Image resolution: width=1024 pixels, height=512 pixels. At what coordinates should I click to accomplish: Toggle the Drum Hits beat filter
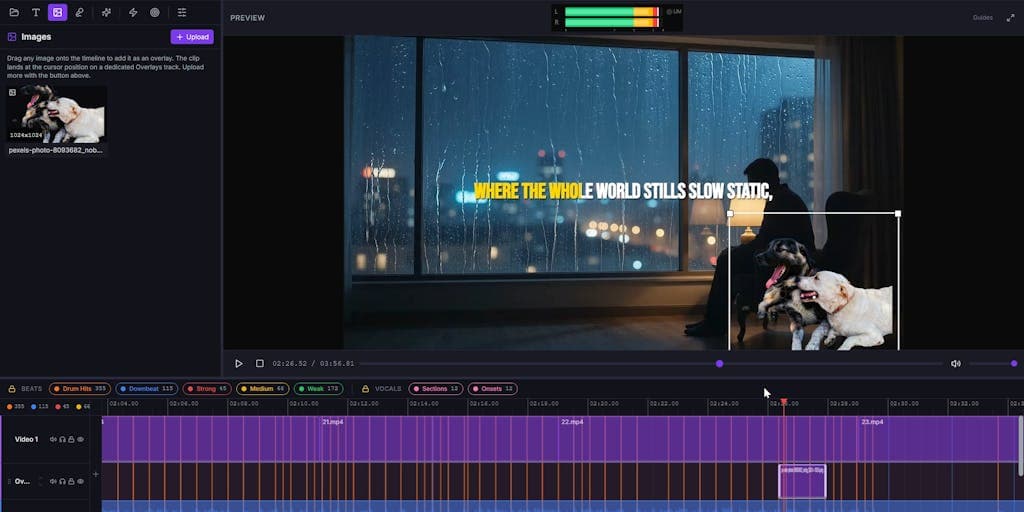(80, 389)
